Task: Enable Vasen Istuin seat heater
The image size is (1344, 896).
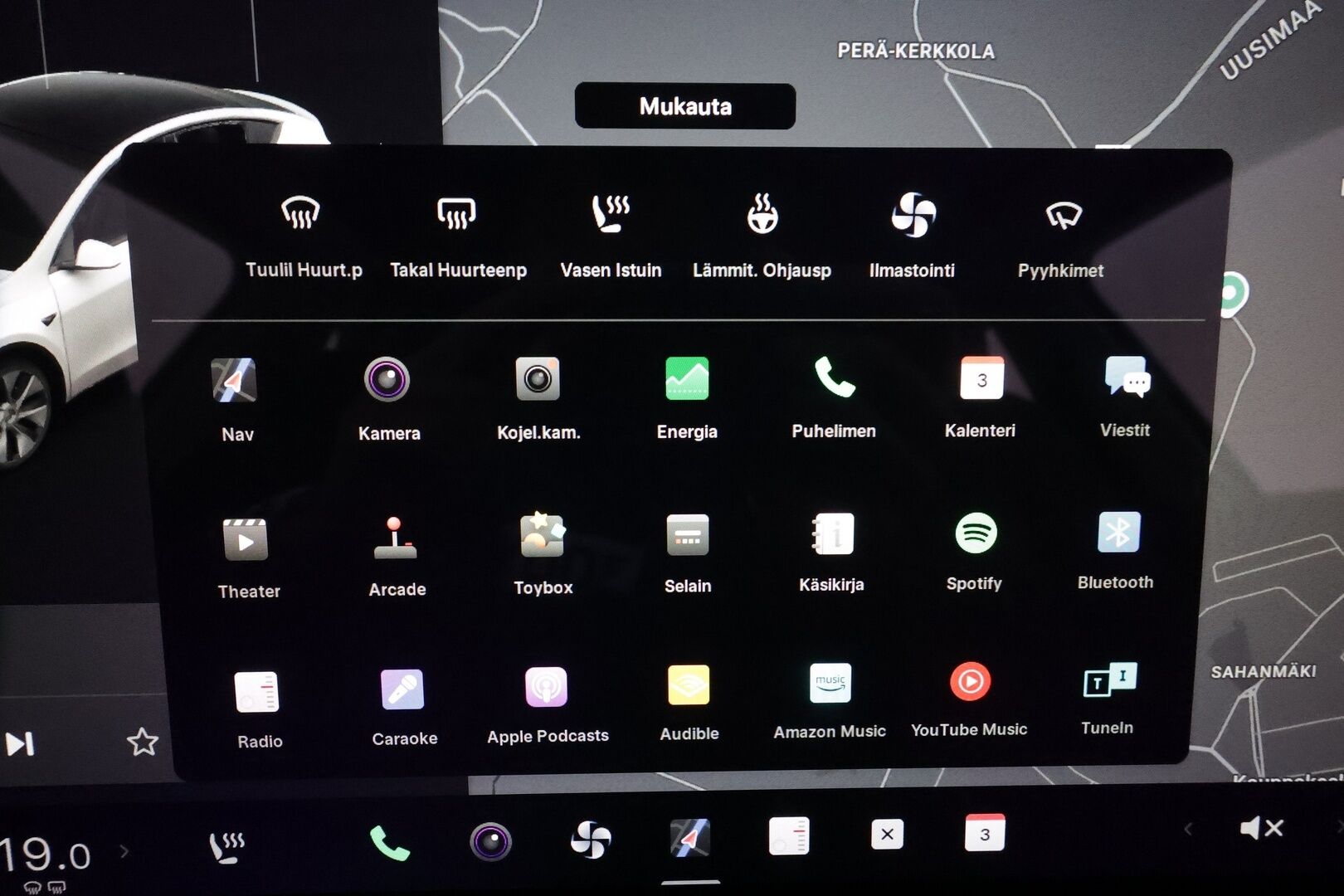Action: point(611,213)
